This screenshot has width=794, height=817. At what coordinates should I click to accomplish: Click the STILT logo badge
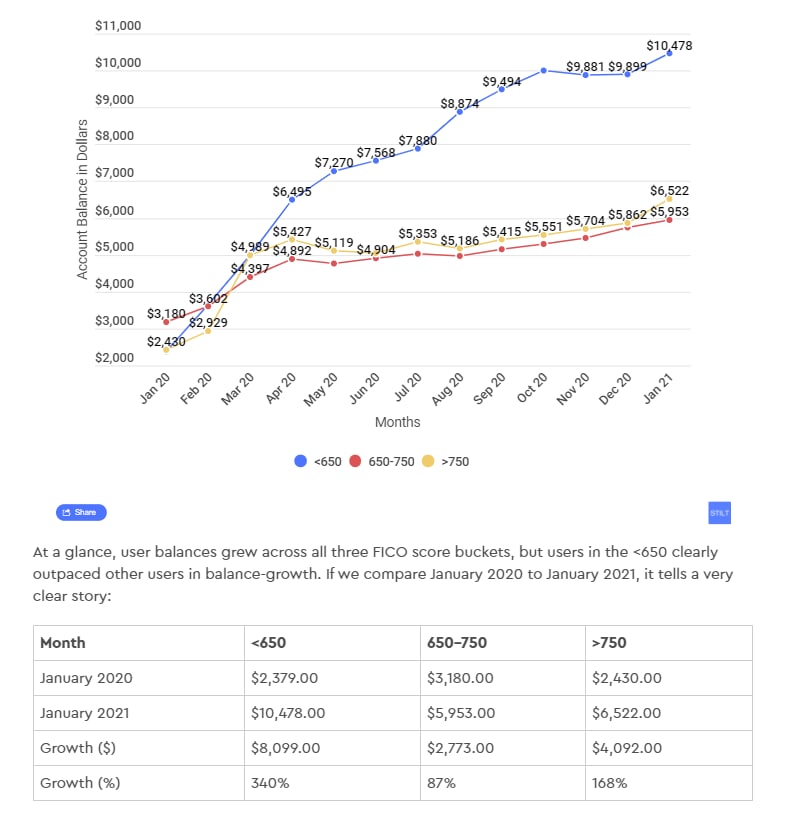point(720,512)
